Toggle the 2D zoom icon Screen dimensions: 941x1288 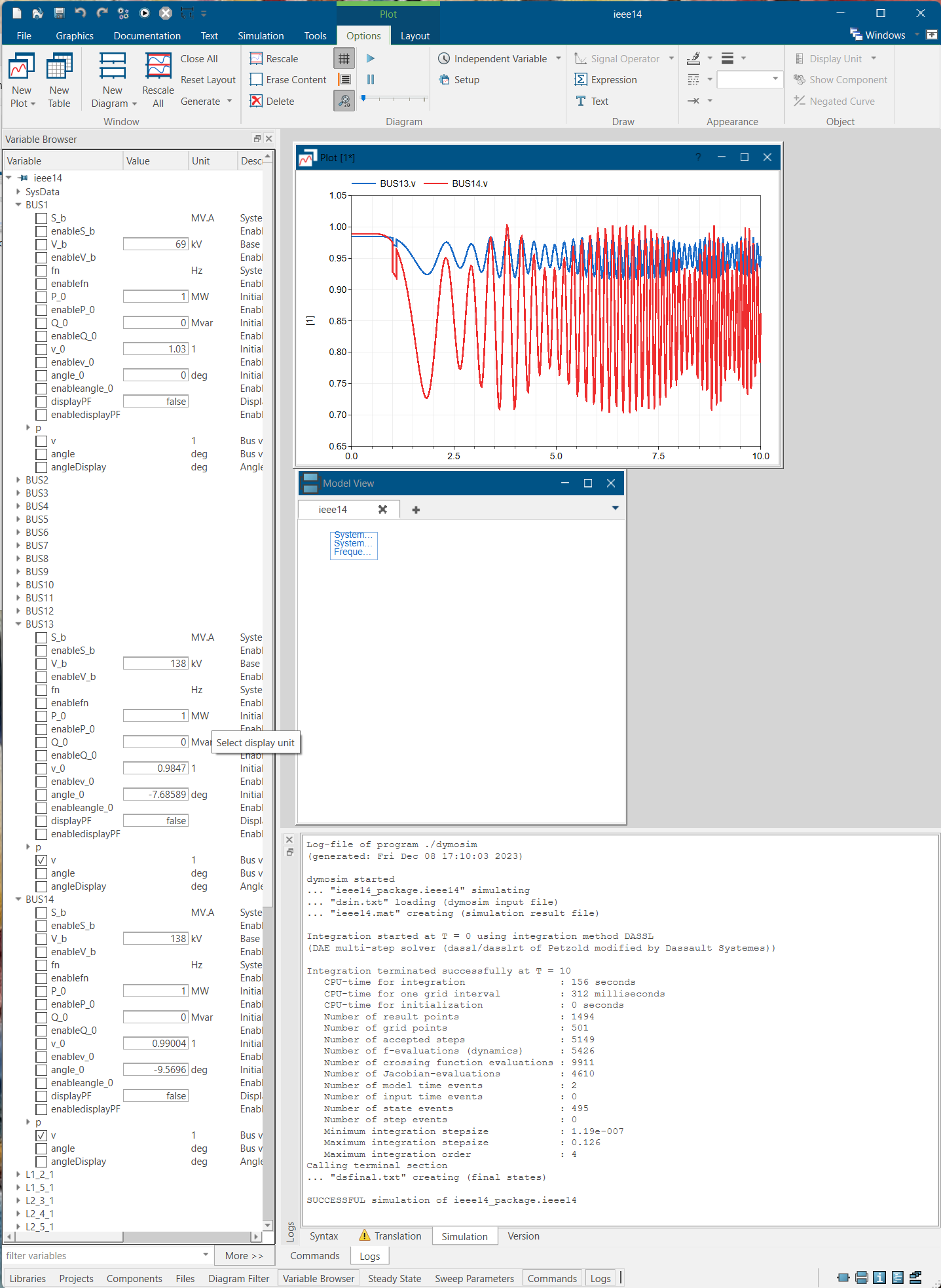point(344,101)
